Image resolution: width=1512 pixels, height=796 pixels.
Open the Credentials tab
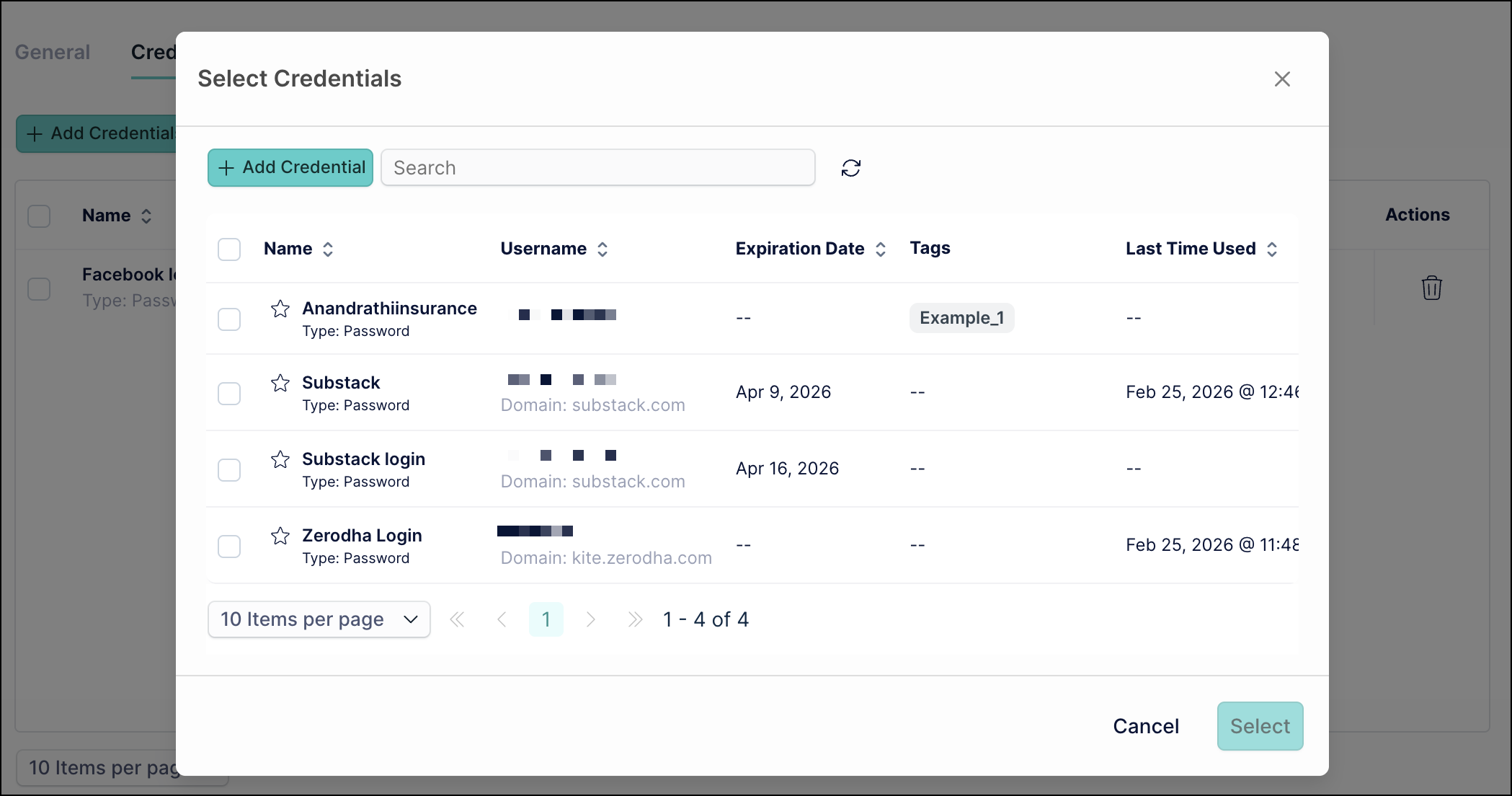[x=154, y=52]
